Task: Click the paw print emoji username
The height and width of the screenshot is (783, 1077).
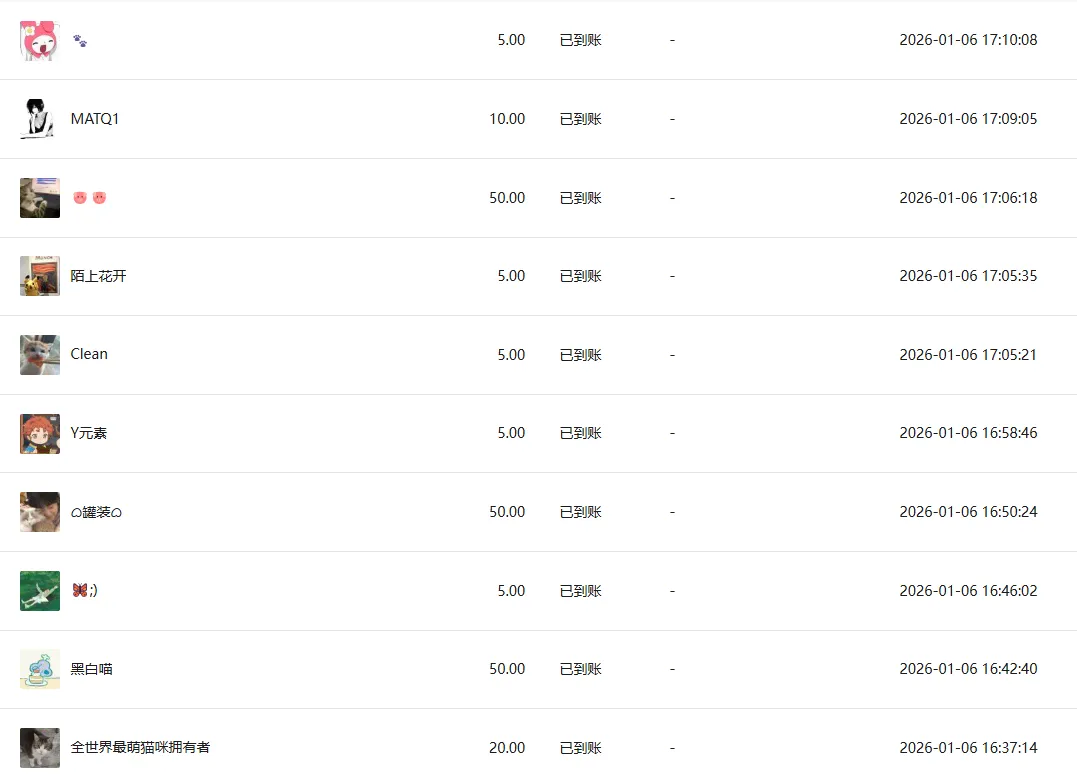Action: pyautogui.click(x=80, y=41)
